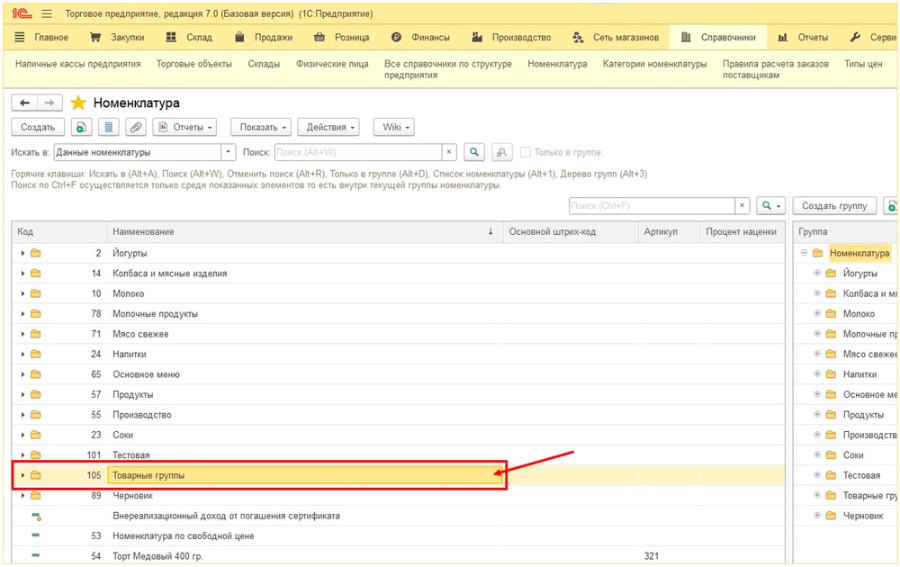Click the paperclip attachments icon
Image resolution: width=900 pixels, height=567 pixels.
tap(135, 127)
